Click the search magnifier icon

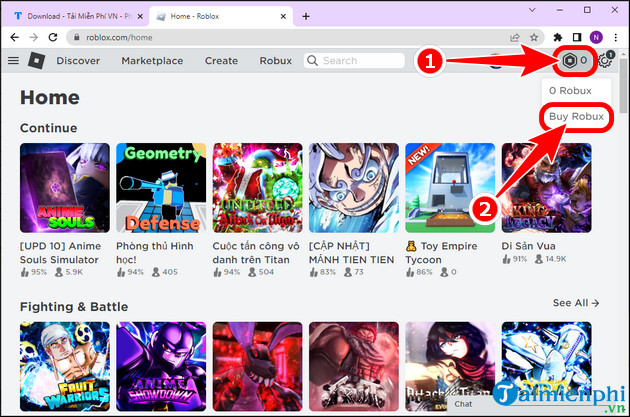point(312,61)
